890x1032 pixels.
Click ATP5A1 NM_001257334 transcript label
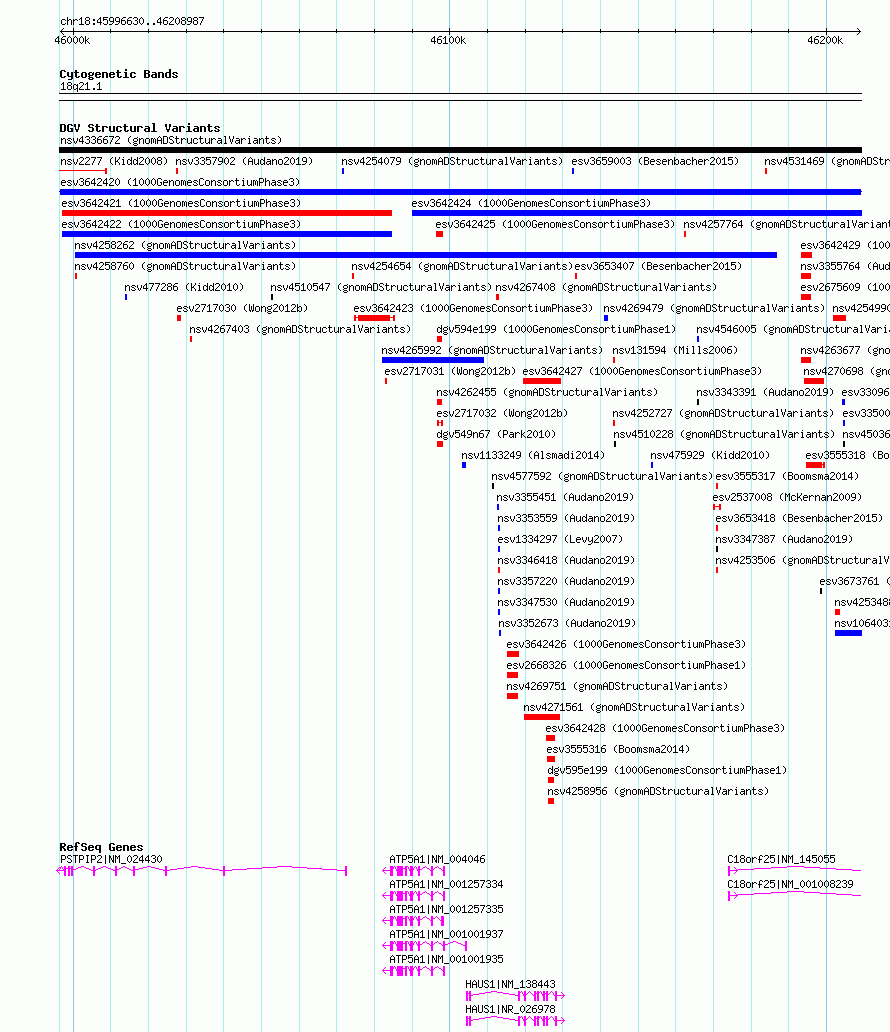446,885
